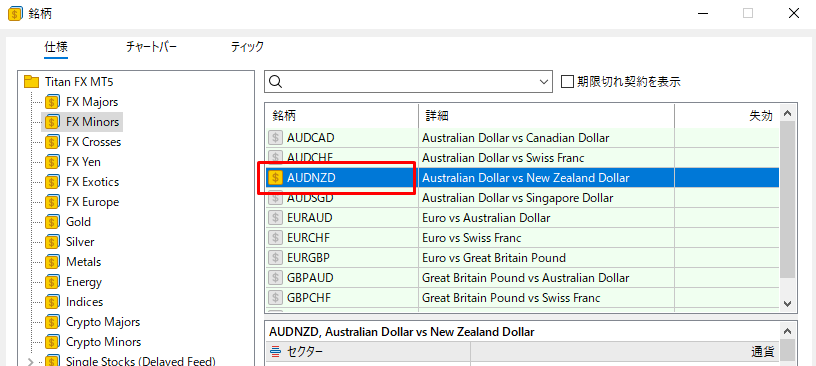Viewport: 816px width, 366px height.
Task: Open the symbol search dropdown arrow
Action: click(x=544, y=82)
